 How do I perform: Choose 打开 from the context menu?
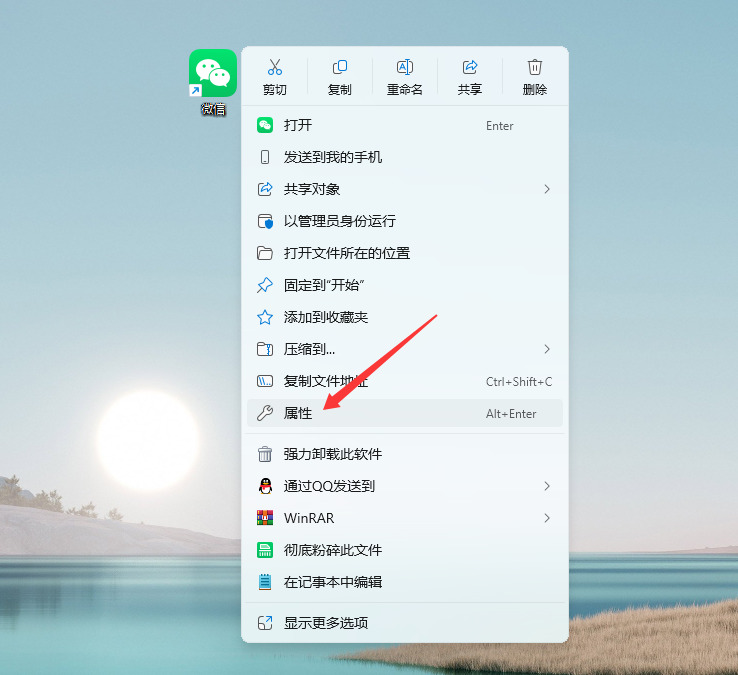click(405, 125)
